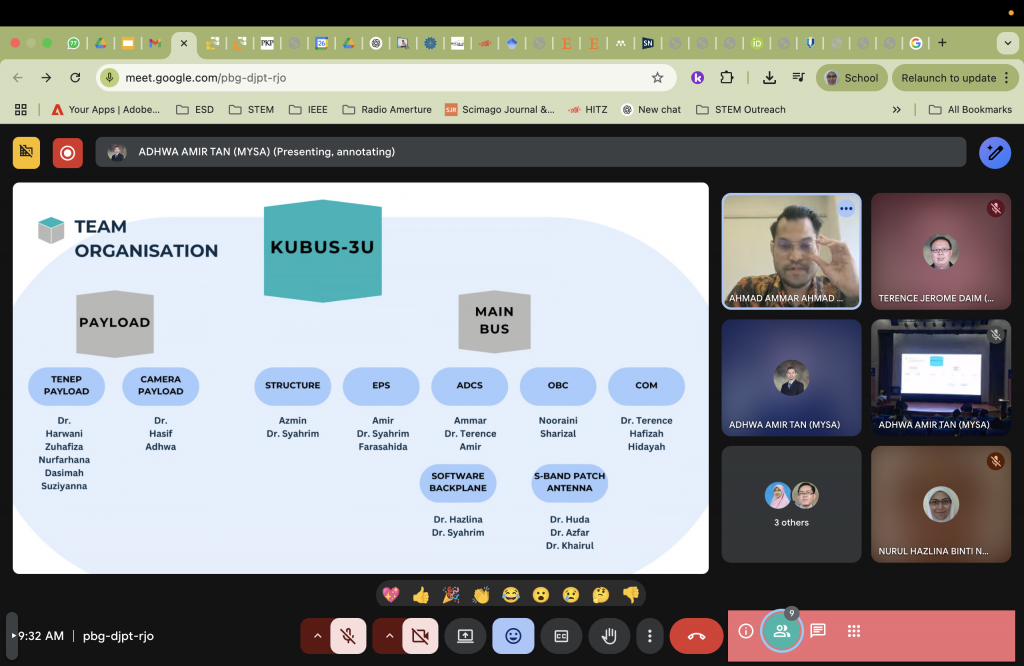
Task: Open options on Ahmad Ammar's video tile
Action: (846, 209)
